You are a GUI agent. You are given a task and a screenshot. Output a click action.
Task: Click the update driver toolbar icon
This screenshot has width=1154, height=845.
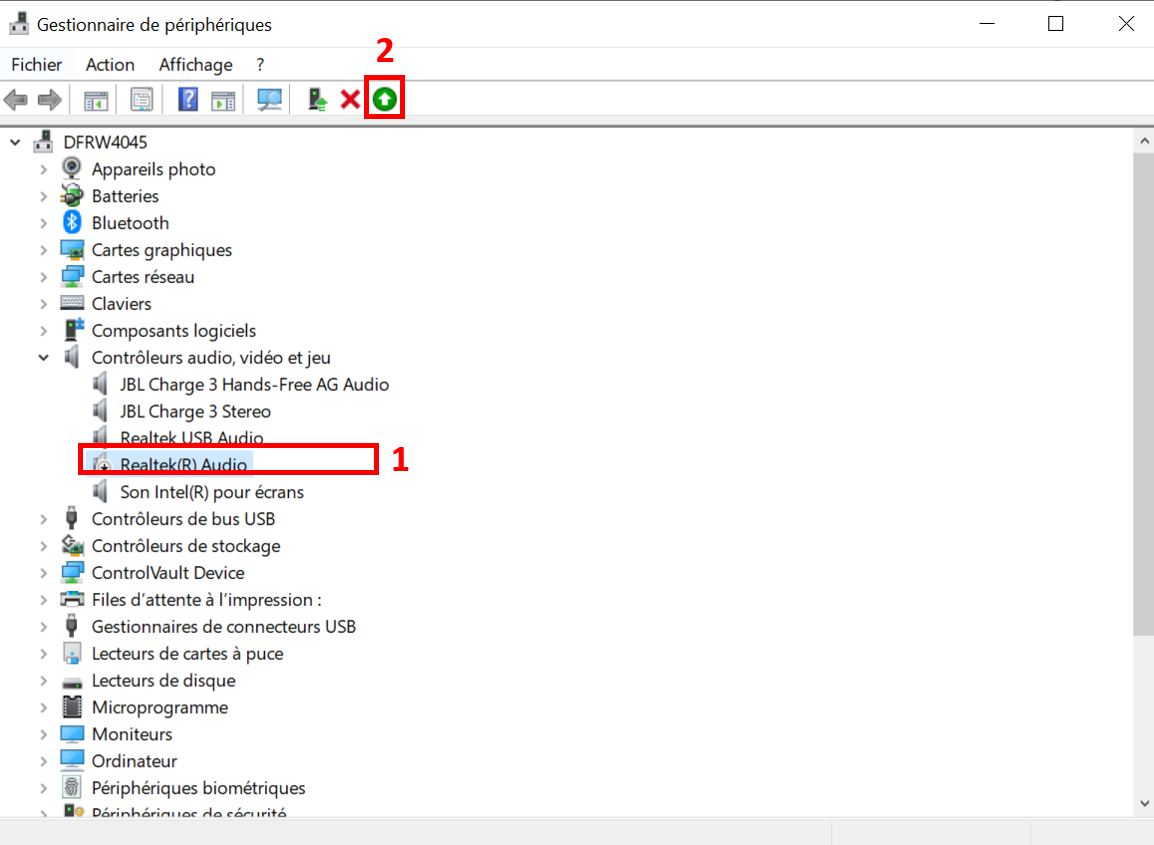click(x=317, y=100)
